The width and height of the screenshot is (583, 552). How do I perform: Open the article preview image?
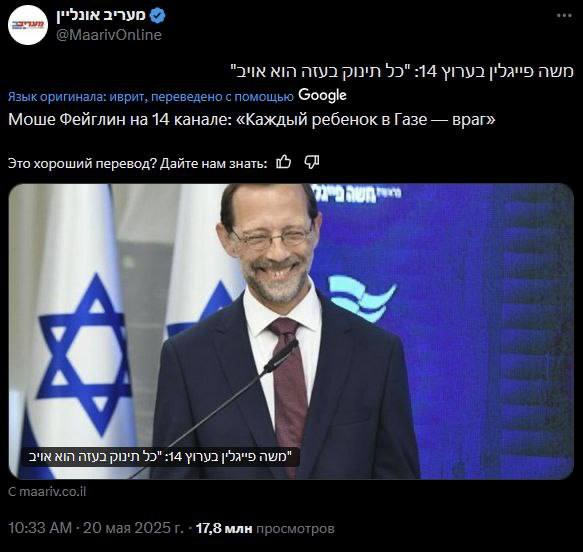(x=291, y=332)
